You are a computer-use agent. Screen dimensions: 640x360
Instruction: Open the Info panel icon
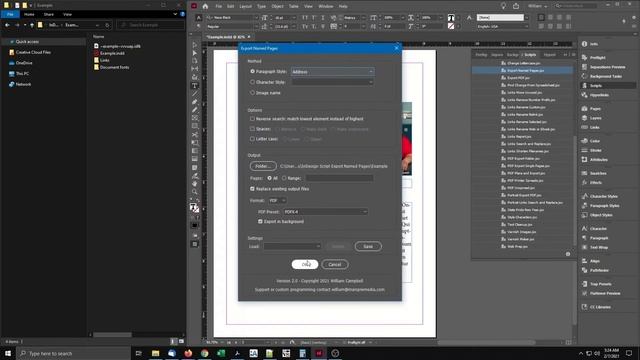pyautogui.click(x=584, y=44)
